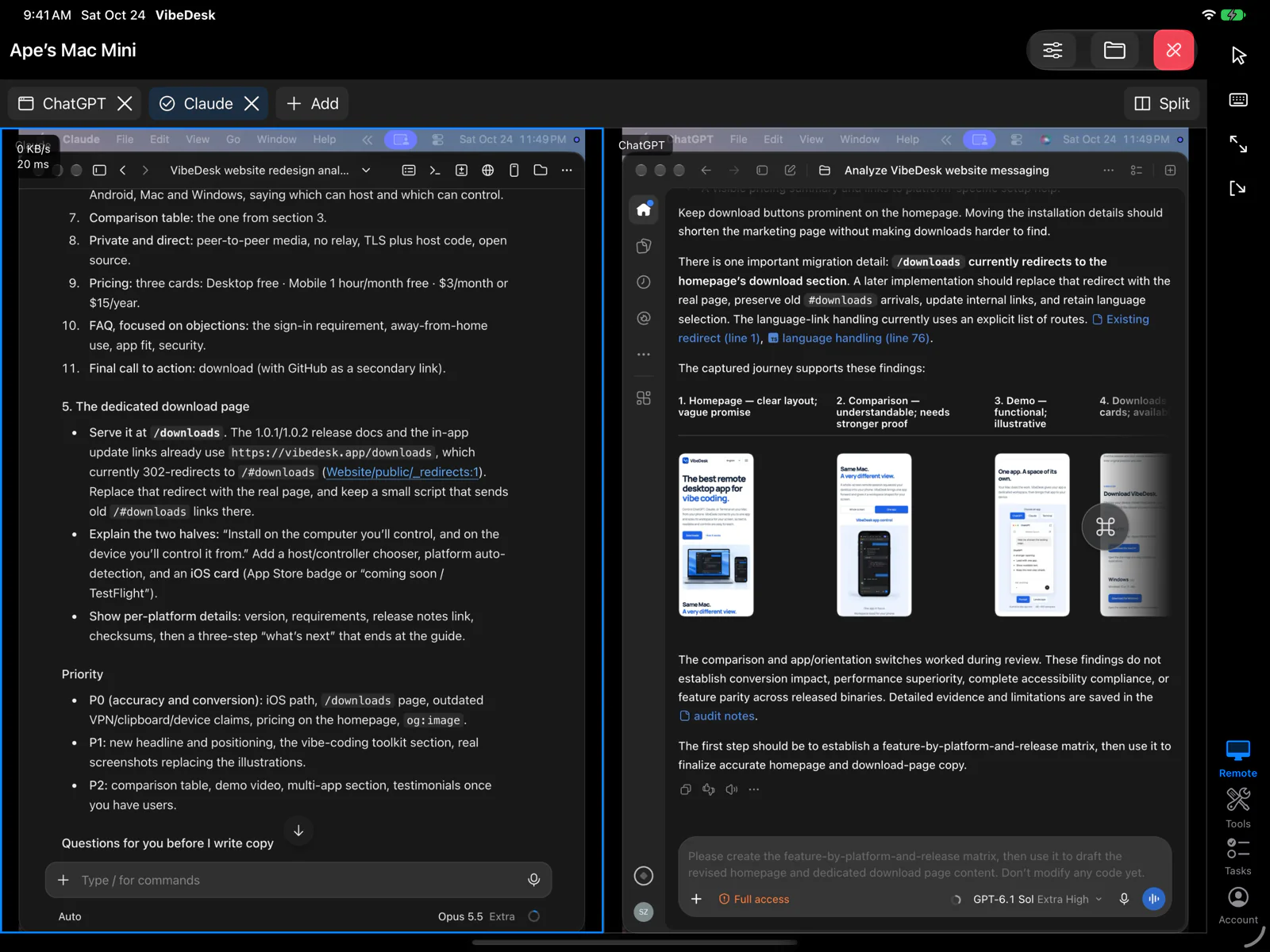Open GPT-6.1 Sol Extra High model dropdown
This screenshot has width=1270, height=952.
coord(1037,899)
